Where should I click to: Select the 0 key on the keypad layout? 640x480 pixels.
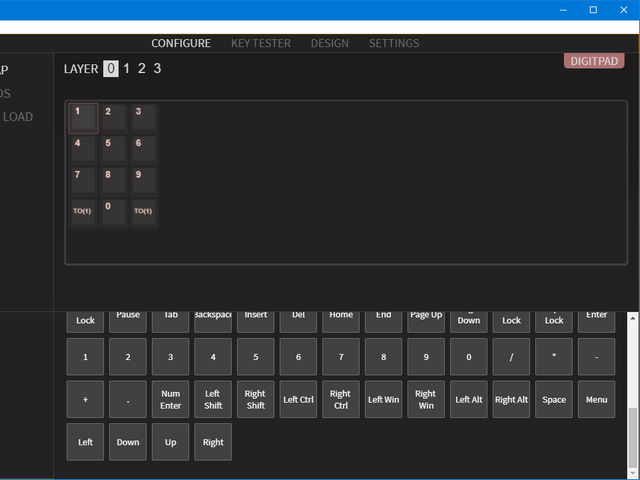click(113, 212)
